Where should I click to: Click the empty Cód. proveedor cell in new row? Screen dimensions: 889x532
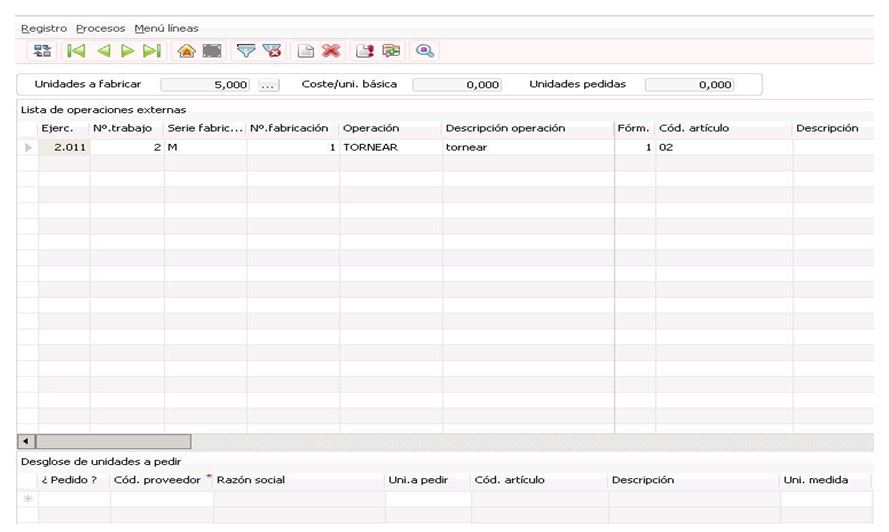(x=162, y=499)
